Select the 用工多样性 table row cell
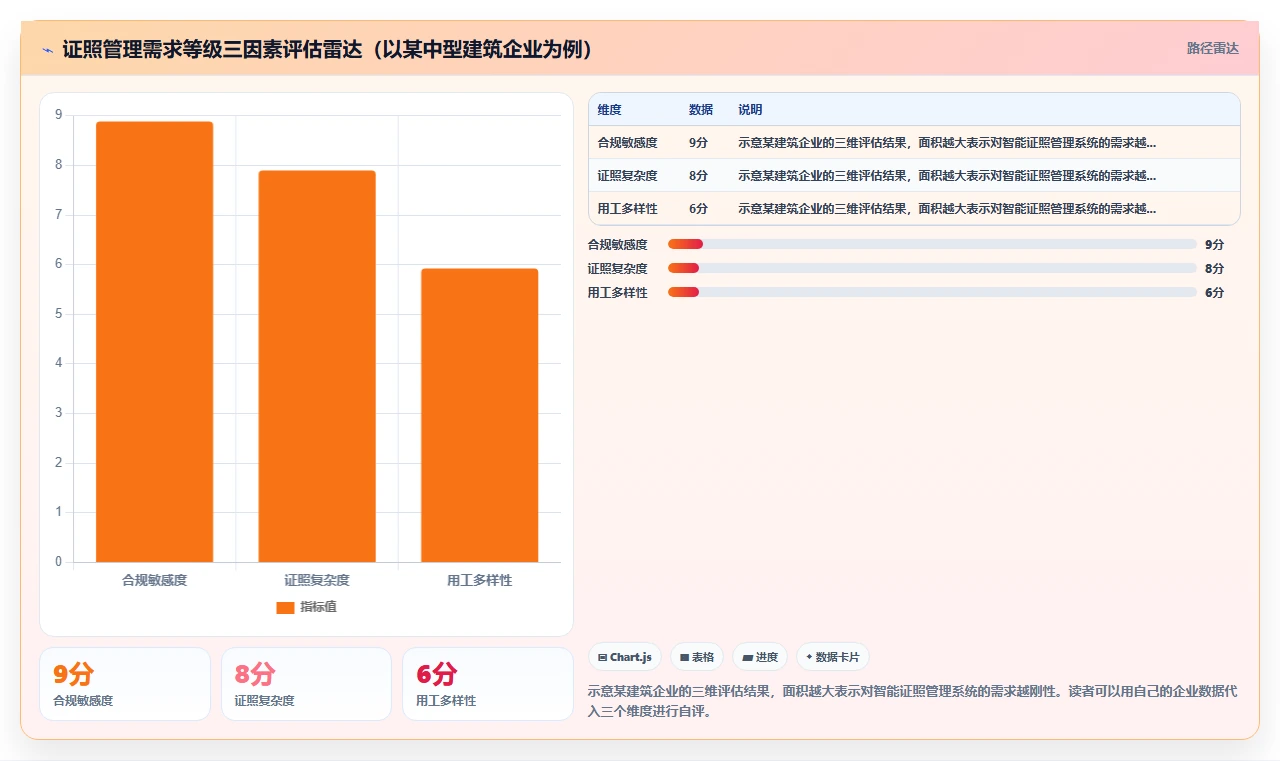The height and width of the screenshot is (761, 1280). 627,209
